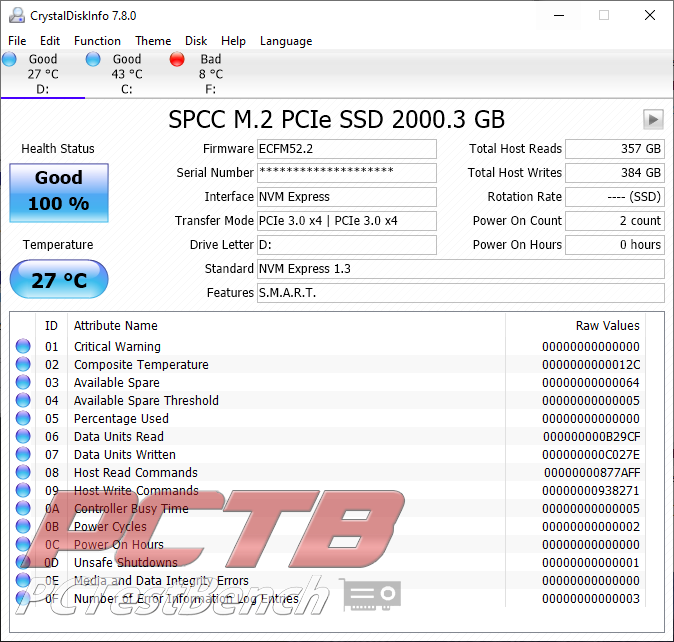Select raw value 000000000B29CF
The height and width of the screenshot is (642, 674).
(591, 437)
